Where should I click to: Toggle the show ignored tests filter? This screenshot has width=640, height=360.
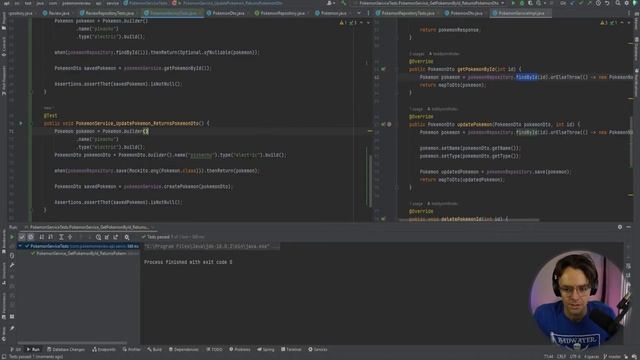click(31, 237)
